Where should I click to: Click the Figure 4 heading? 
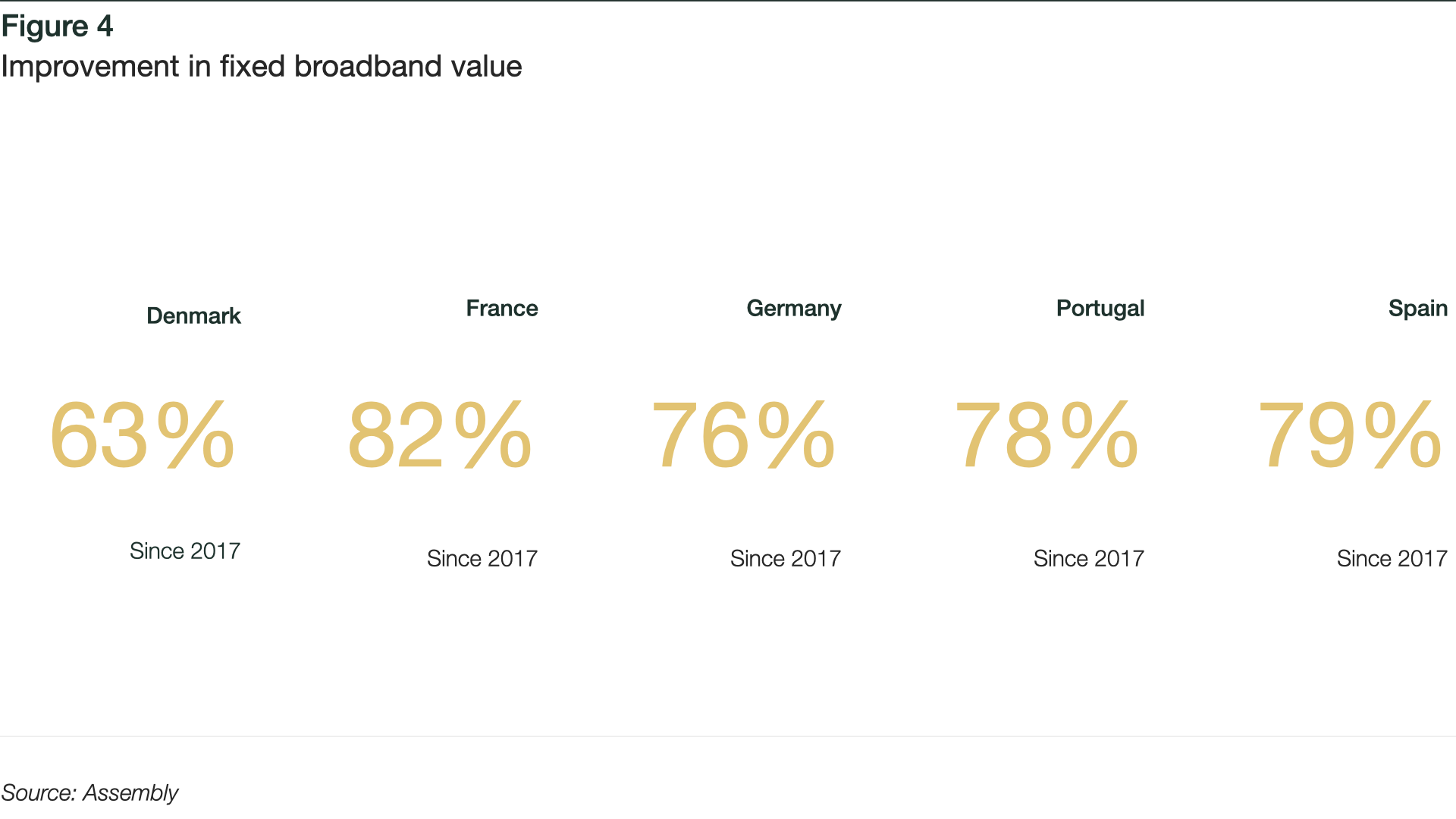click(57, 27)
